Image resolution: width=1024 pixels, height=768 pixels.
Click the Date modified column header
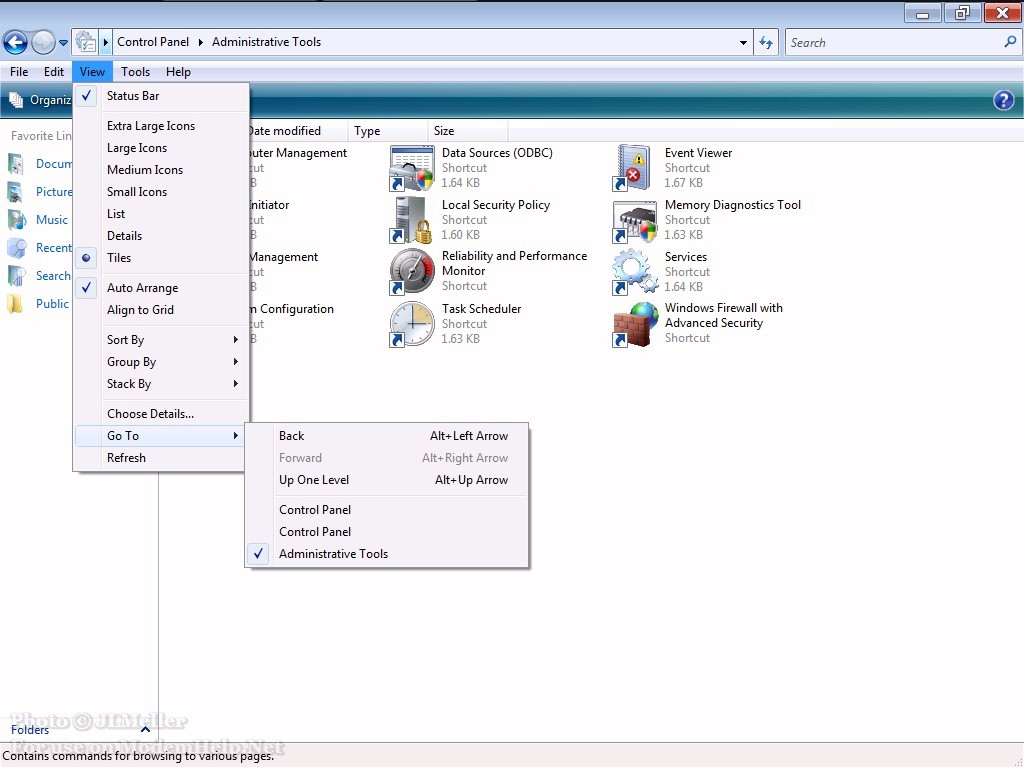298,131
